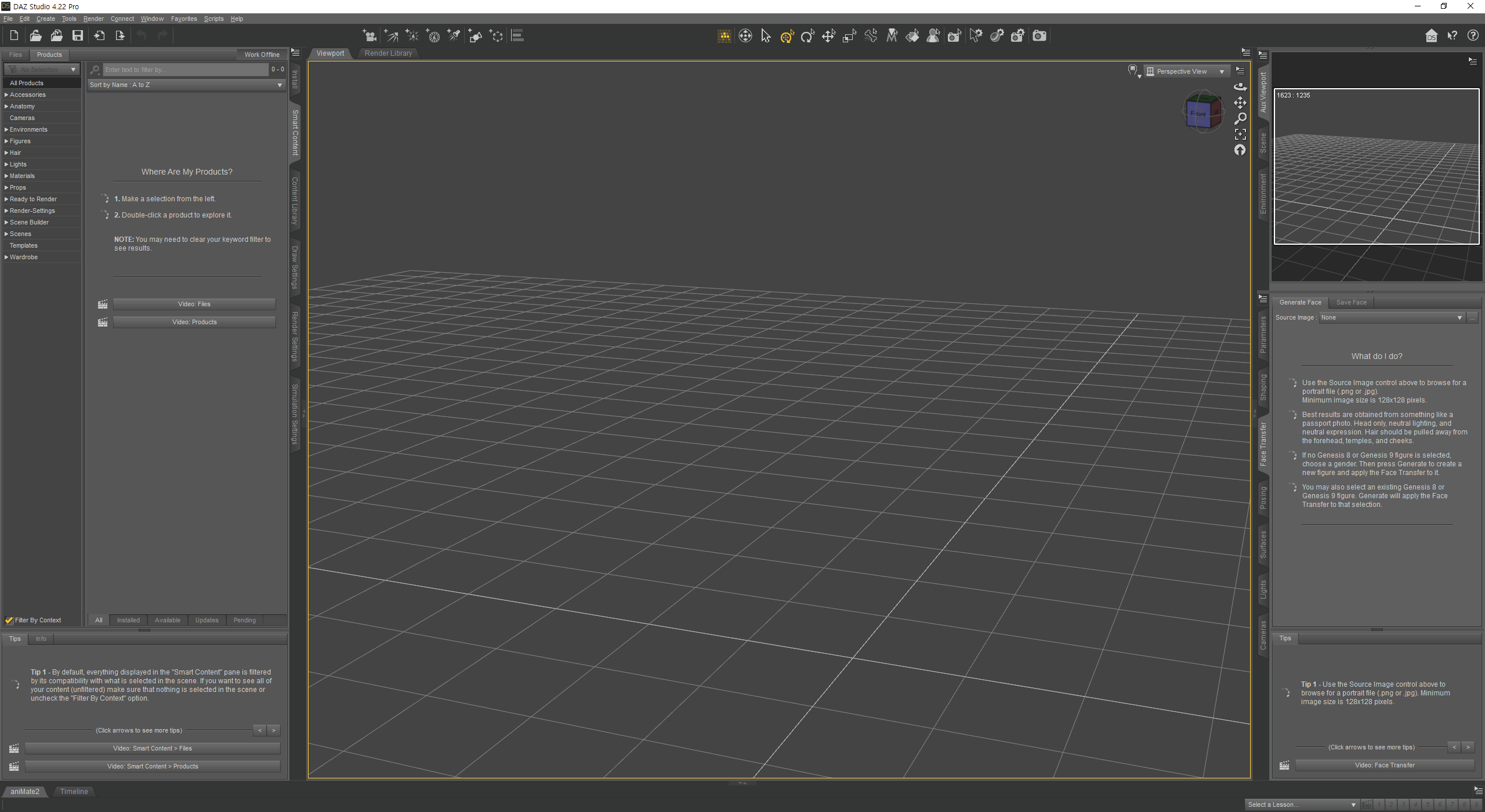The height and width of the screenshot is (812, 1485).
Task: Open the Source Image None dropdown
Action: [1392, 318]
